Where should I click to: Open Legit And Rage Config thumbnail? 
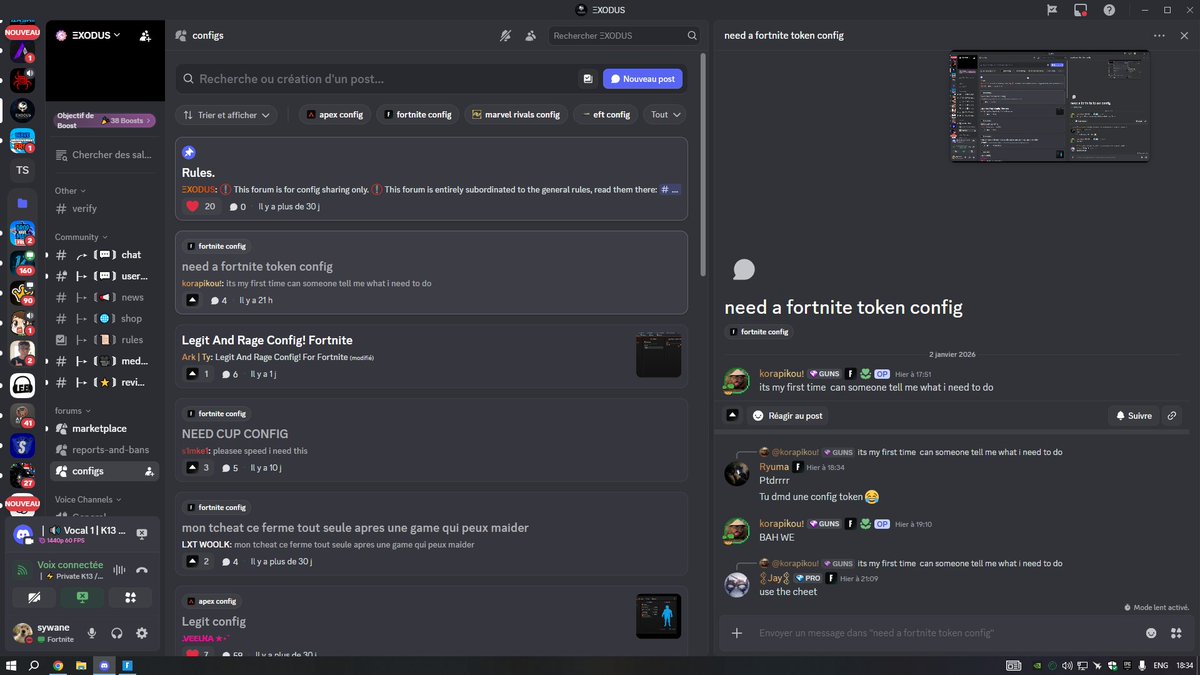coord(658,355)
